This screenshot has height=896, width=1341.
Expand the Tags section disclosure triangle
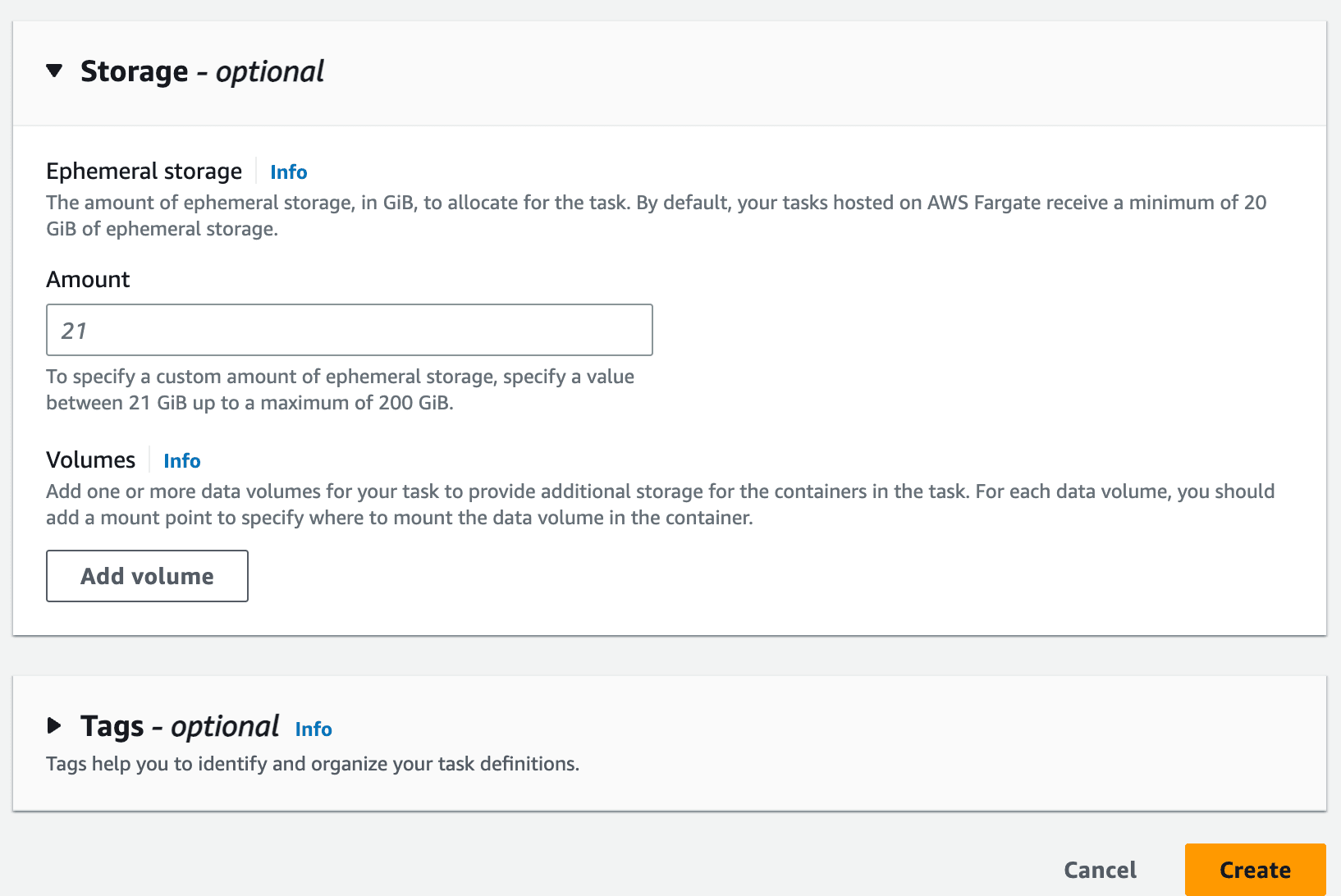[54, 726]
